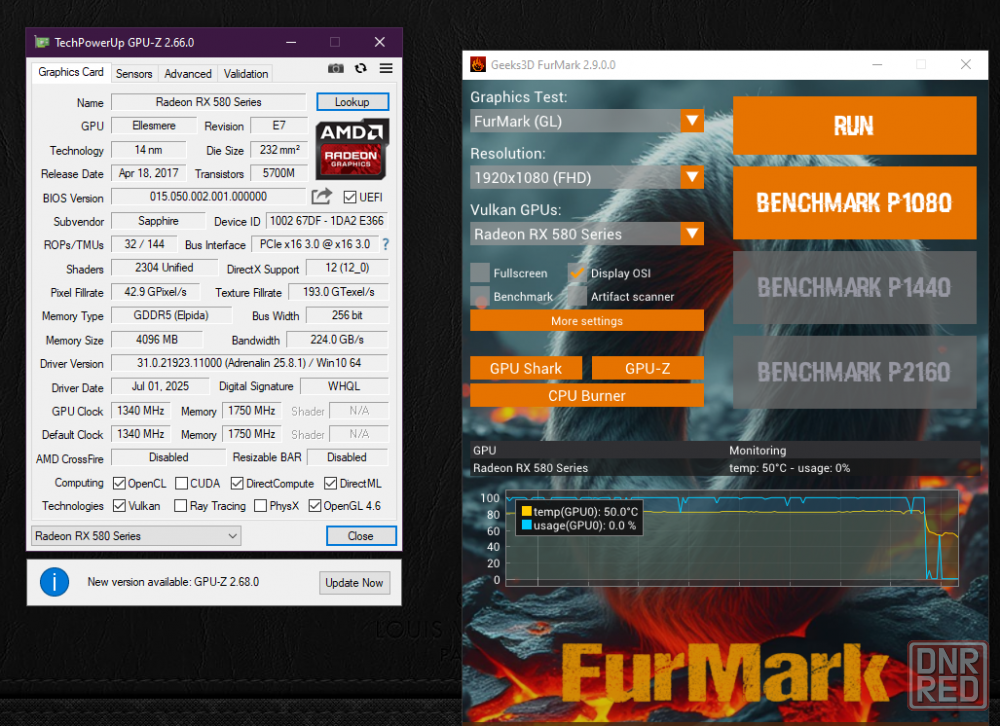Viewport: 1000px width, 726px height.
Task: Open the GPU selector dropdown in GPU-Z
Action: [136, 536]
